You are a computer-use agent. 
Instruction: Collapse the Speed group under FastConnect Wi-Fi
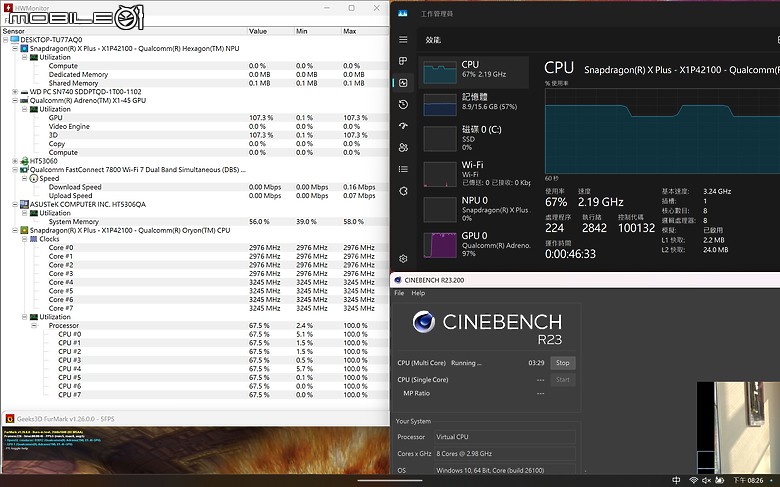[x=24, y=178]
